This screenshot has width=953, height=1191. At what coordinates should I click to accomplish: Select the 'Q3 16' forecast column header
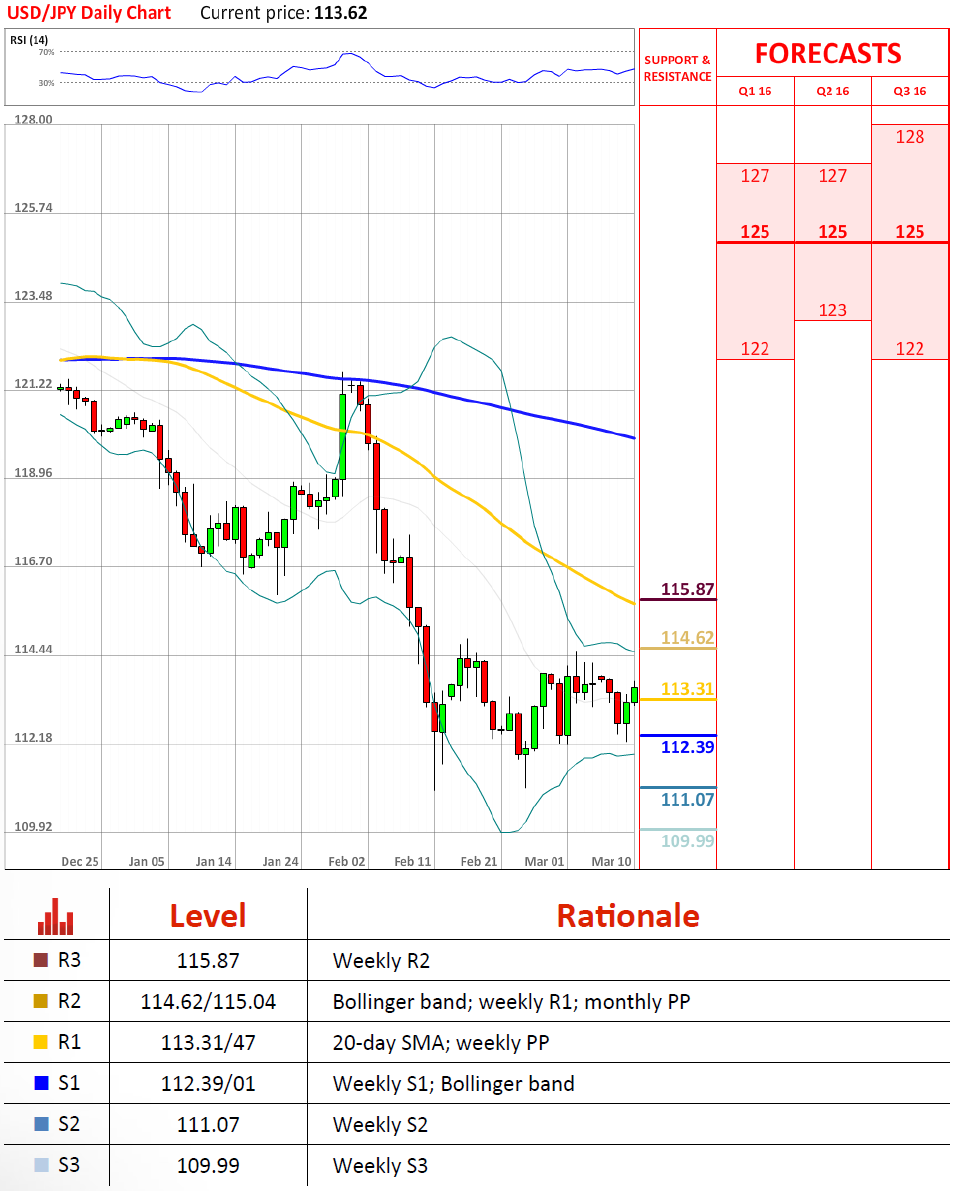(910, 91)
